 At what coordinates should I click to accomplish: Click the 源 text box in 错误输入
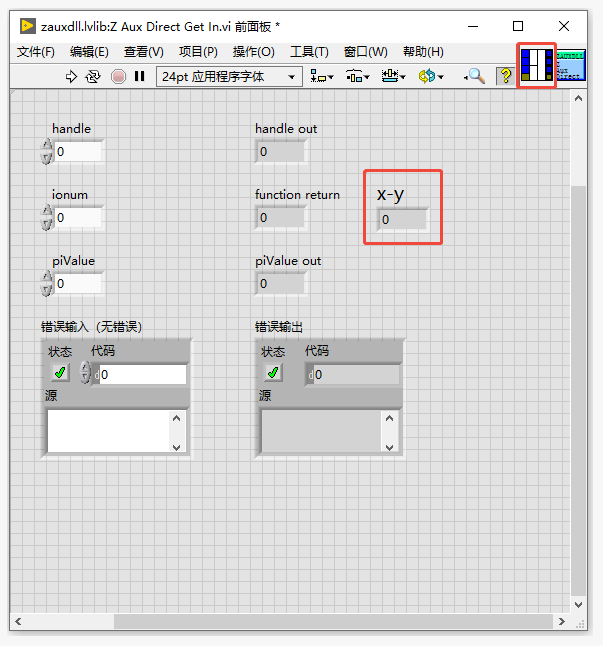109,431
